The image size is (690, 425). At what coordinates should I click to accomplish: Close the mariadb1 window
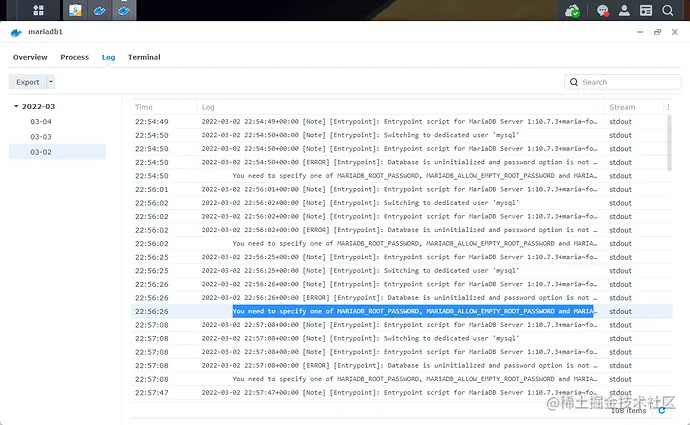click(675, 32)
